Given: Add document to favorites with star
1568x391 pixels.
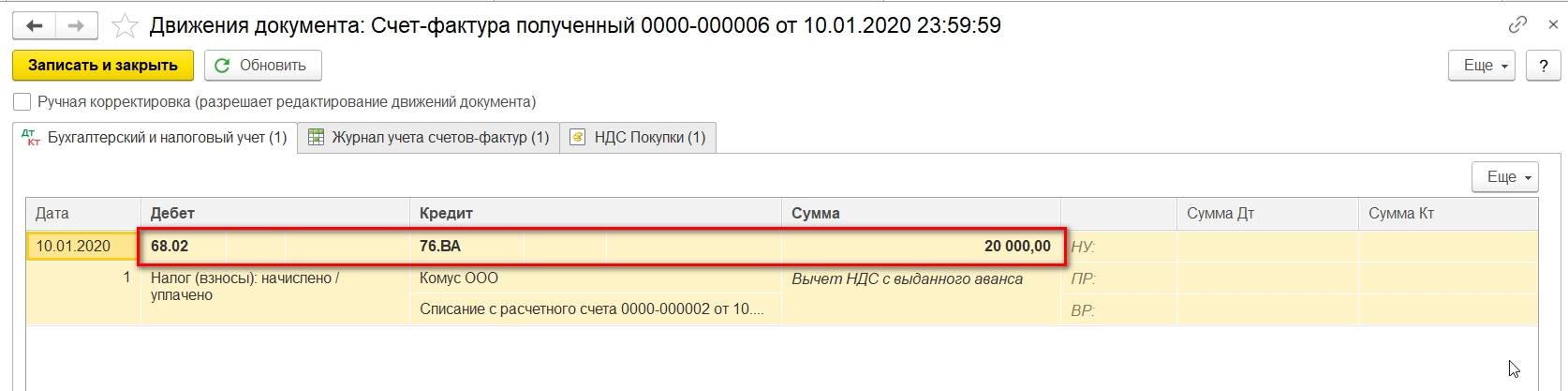Looking at the screenshot, I should coord(125,25).
